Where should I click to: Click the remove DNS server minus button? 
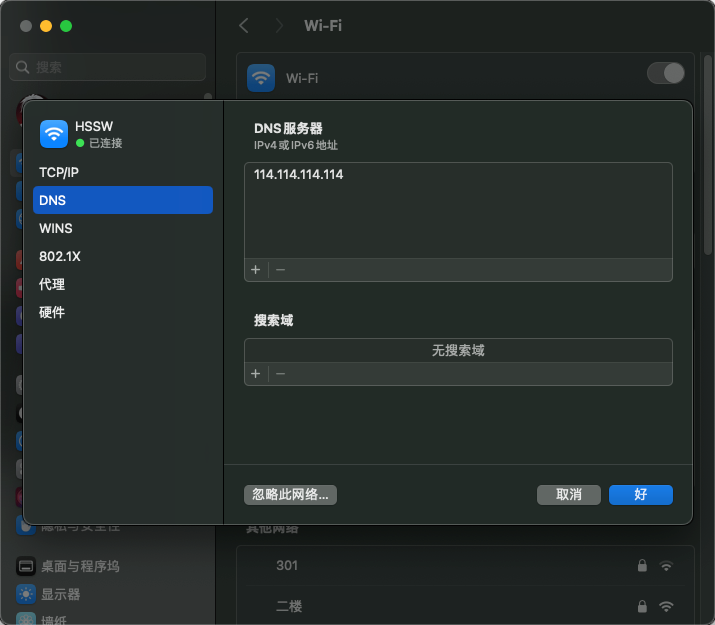280,270
